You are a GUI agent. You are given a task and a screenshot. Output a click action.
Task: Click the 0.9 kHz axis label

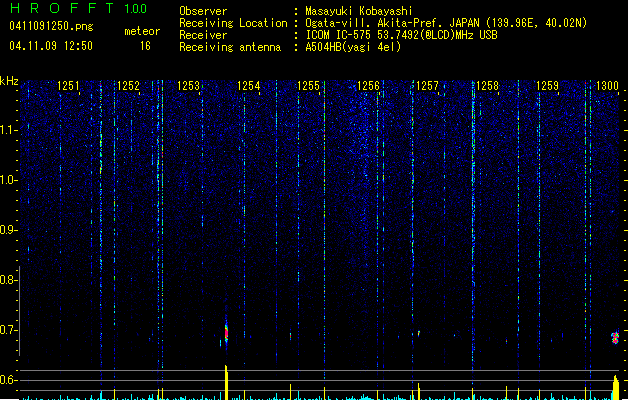9,230
